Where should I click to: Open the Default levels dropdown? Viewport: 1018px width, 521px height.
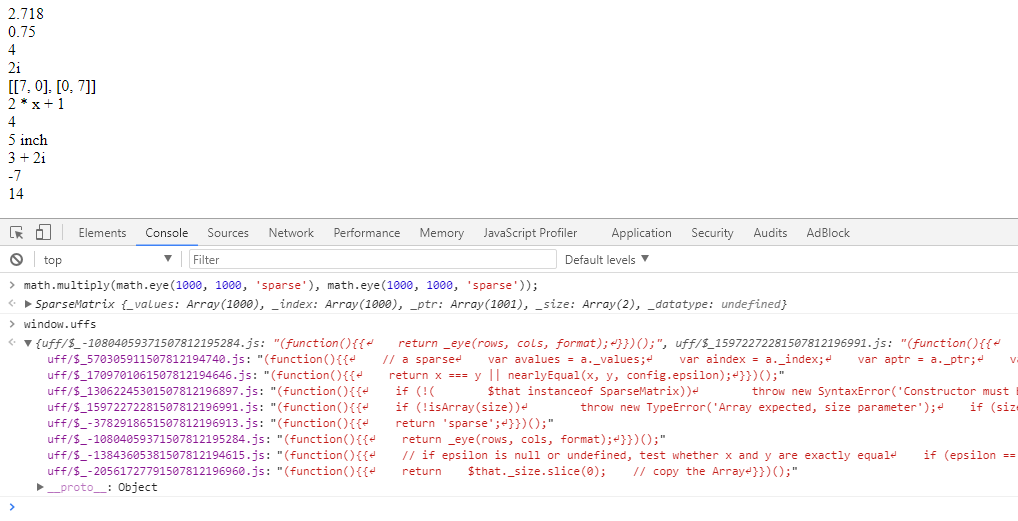pos(606,259)
